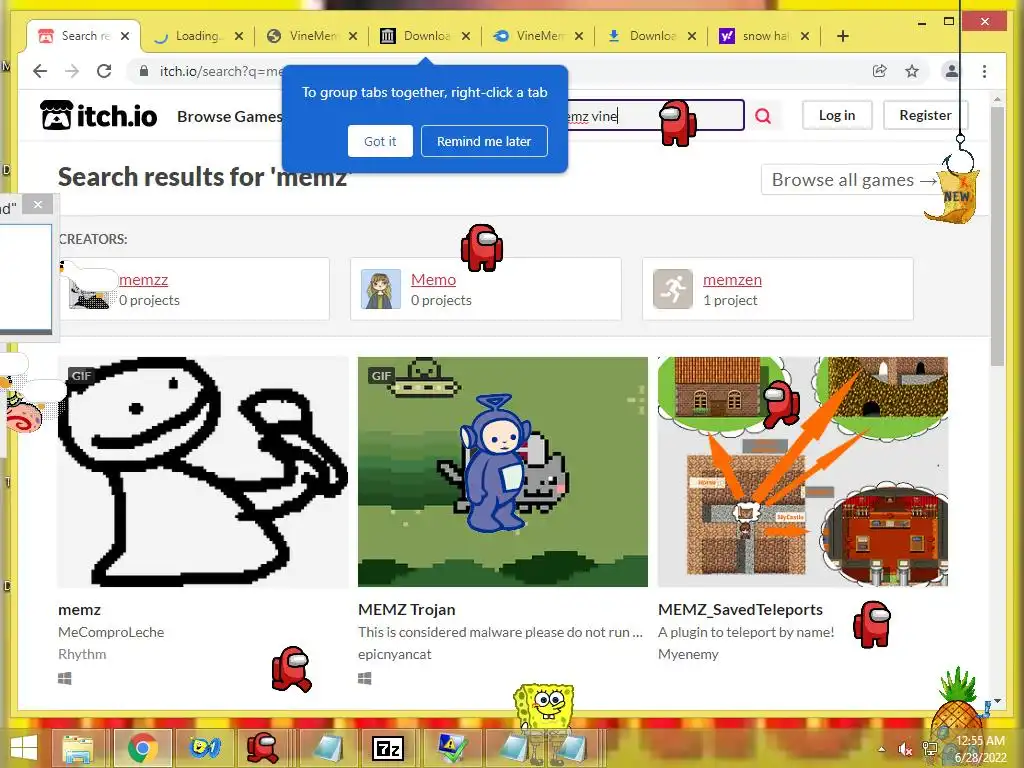The height and width of the screenshot is (768, 1024).
Task: Close the Loading tab
Action: pyautogui.click(x=239, y=36)
